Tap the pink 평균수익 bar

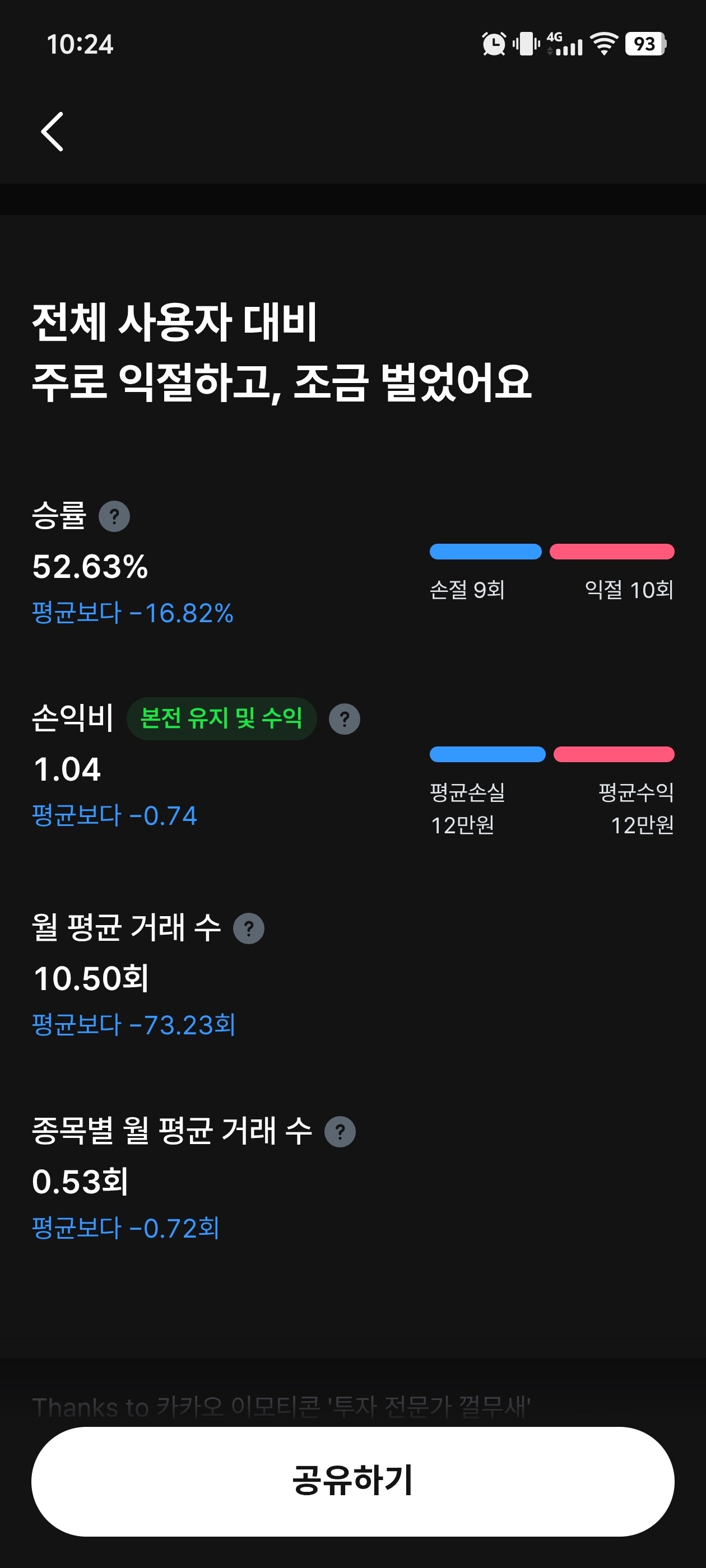[x=614, y=754]
